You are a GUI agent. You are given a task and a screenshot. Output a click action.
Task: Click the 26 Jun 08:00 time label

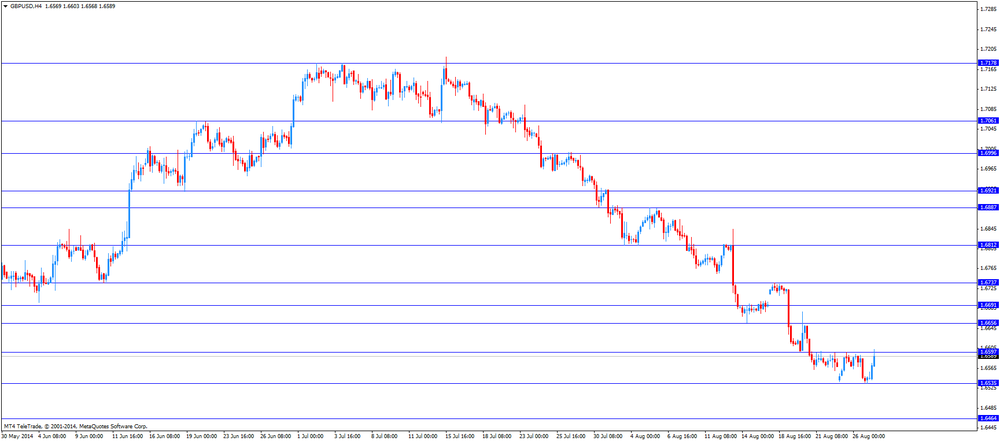274,437
